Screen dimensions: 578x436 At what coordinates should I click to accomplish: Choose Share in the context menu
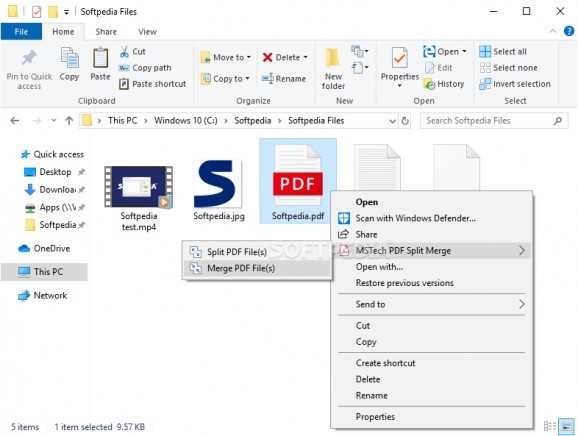[x=432, y=234]
